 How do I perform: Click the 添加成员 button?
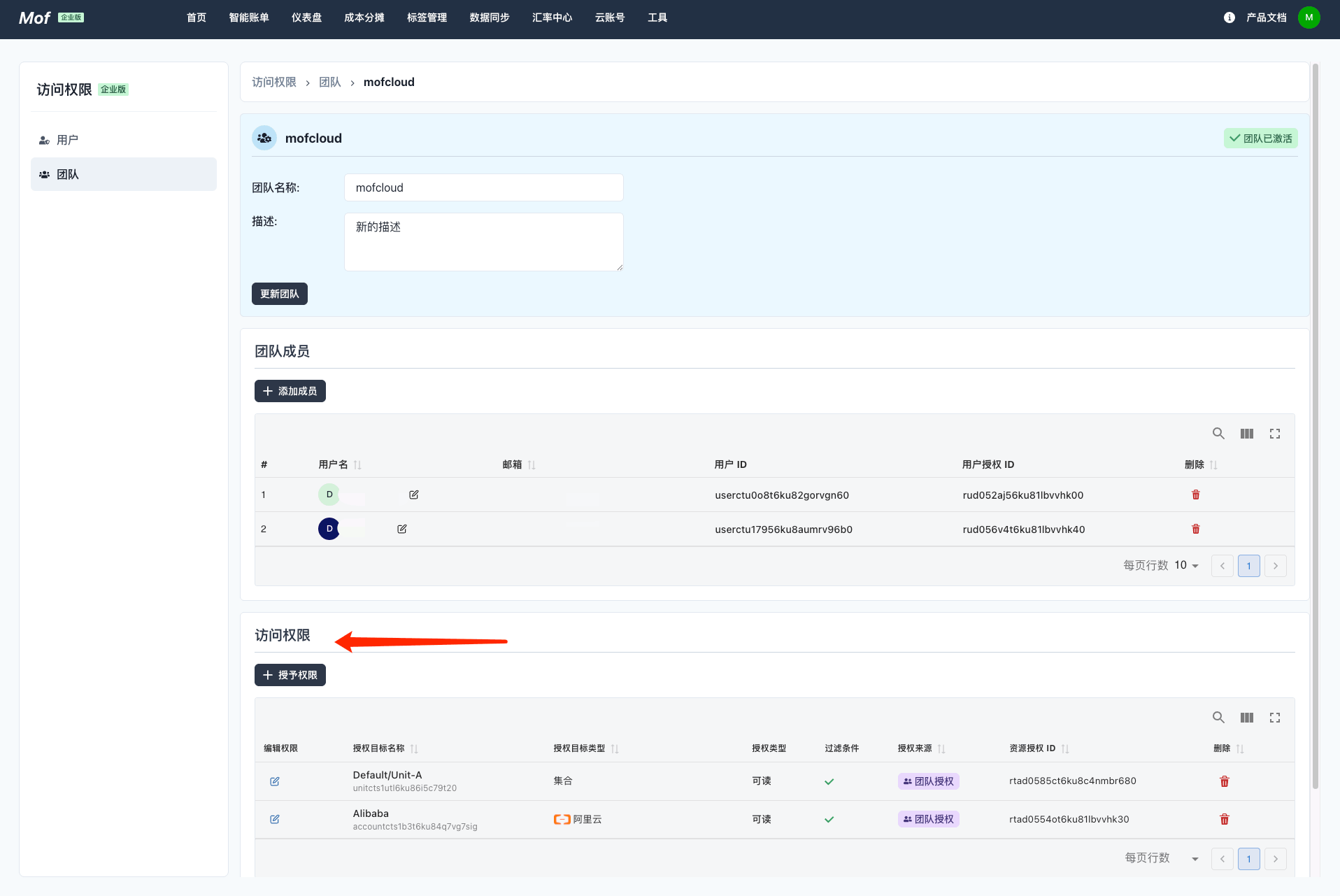[x=290, y=391]
